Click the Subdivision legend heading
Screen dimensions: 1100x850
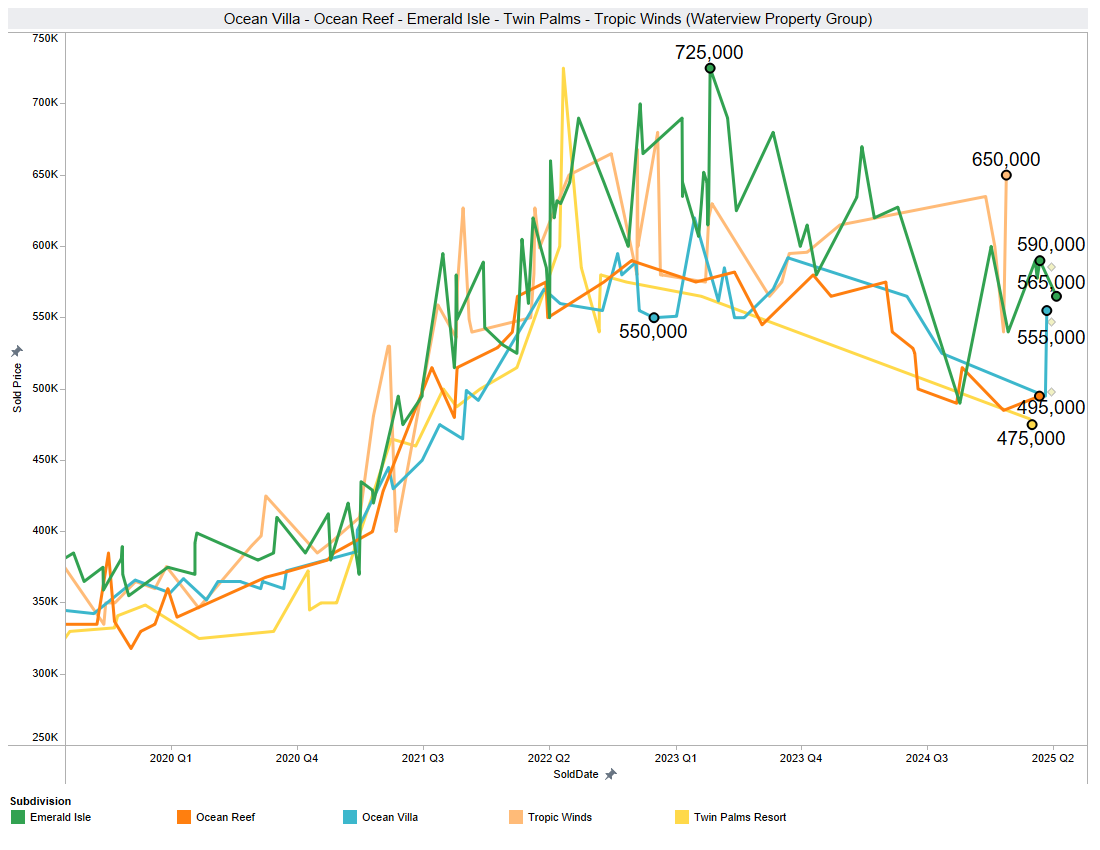pos(40,801)
